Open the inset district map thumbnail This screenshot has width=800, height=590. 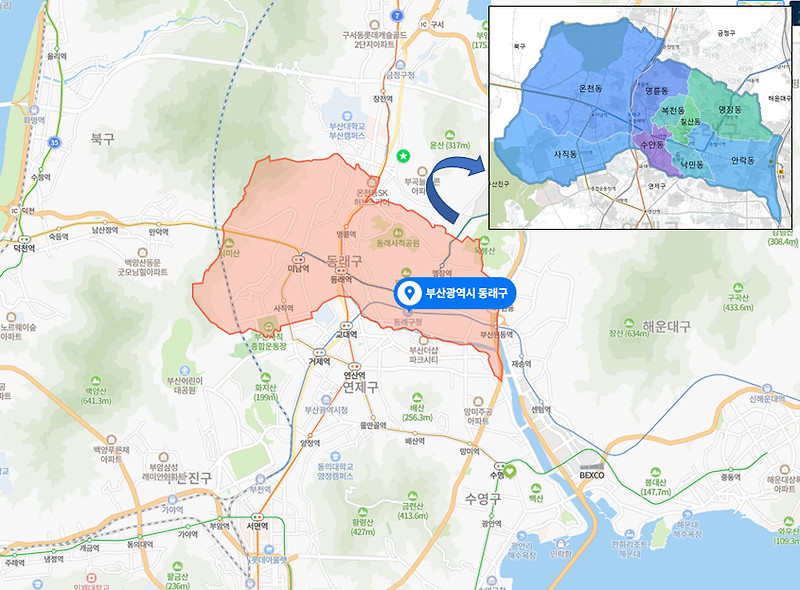click(641, 118)
